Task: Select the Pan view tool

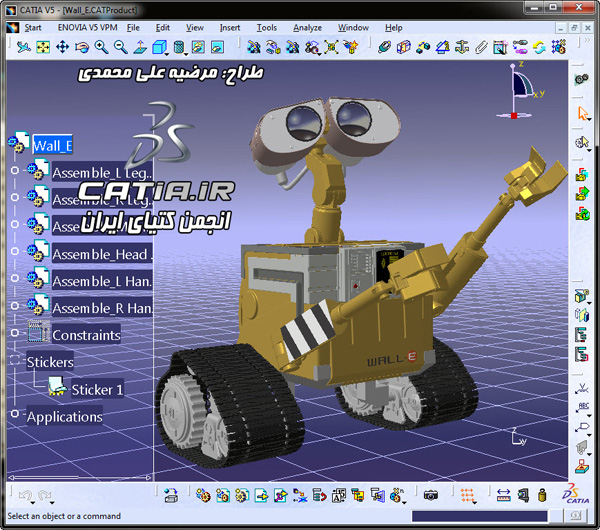Action: pyautogui.click(x=62, y=47)
